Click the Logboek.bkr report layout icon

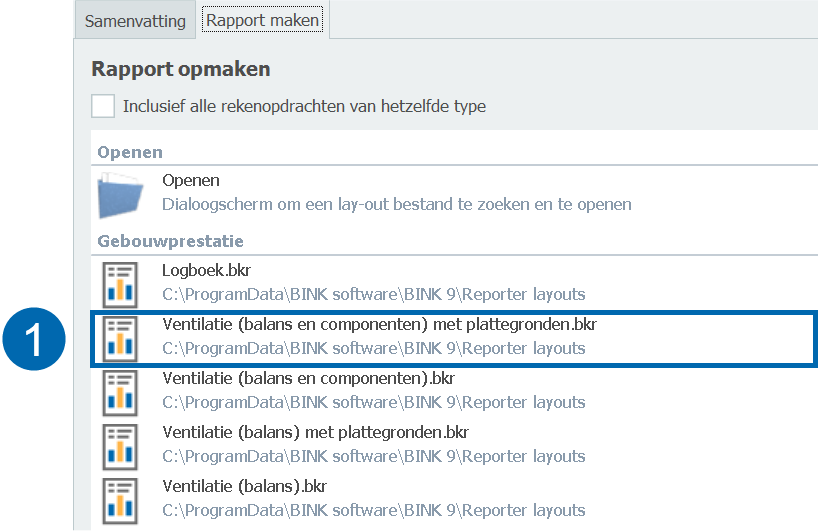(121, 283)
